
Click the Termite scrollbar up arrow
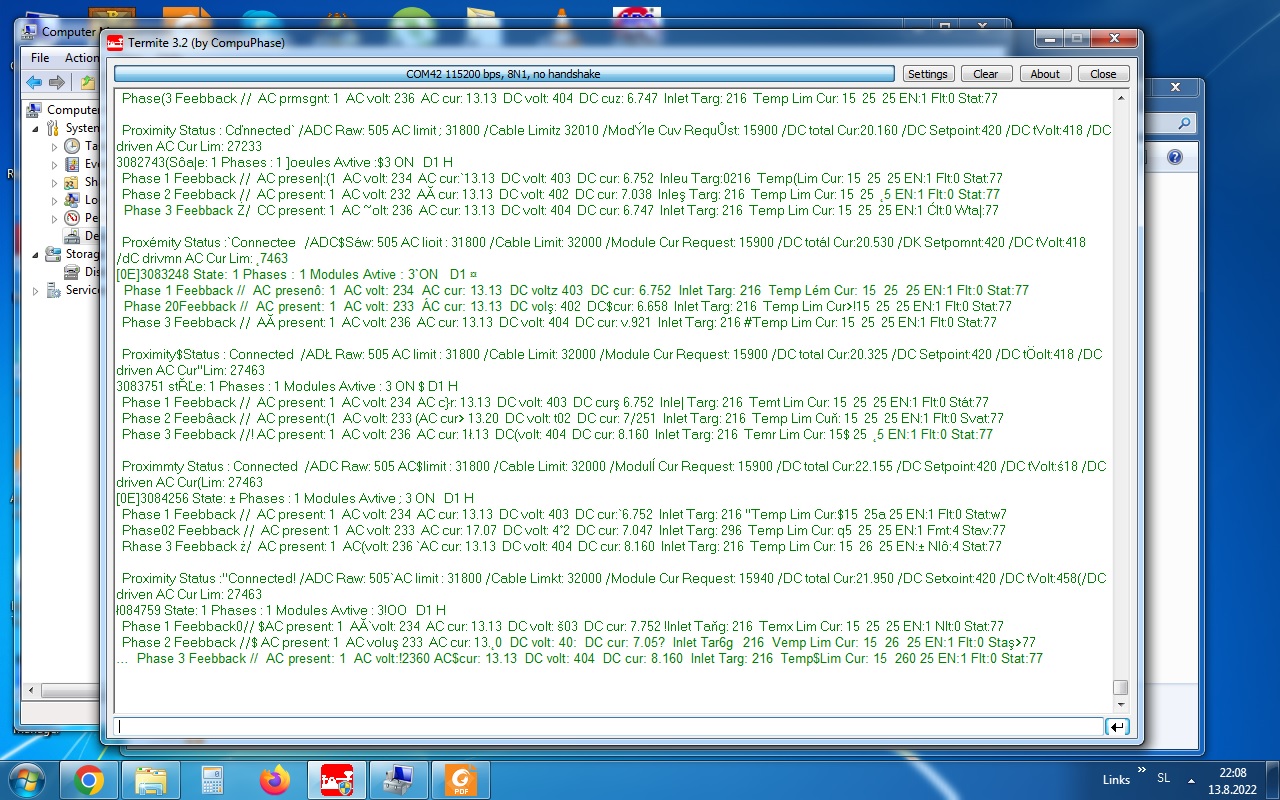coord(1121,98)
